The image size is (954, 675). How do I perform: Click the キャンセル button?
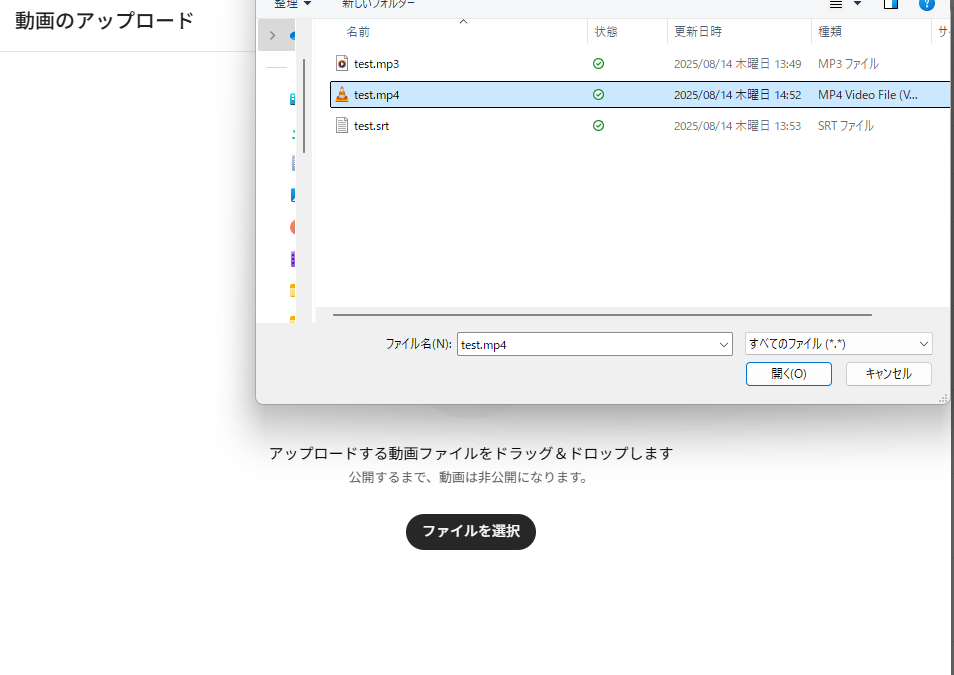[888, 374]
